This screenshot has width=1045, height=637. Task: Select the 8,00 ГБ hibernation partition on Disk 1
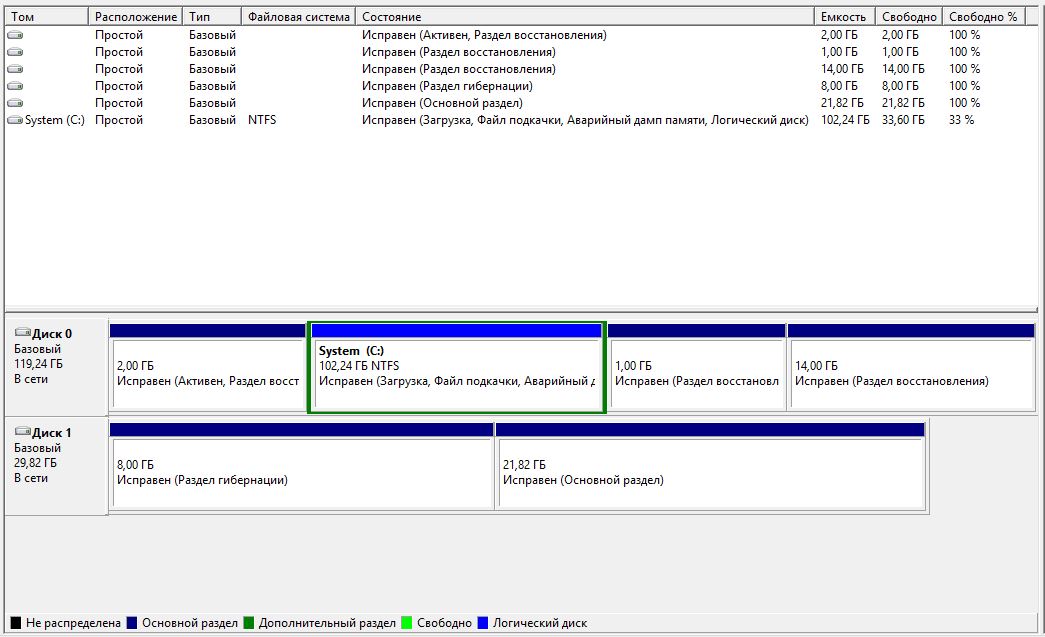tap(301, 472)
